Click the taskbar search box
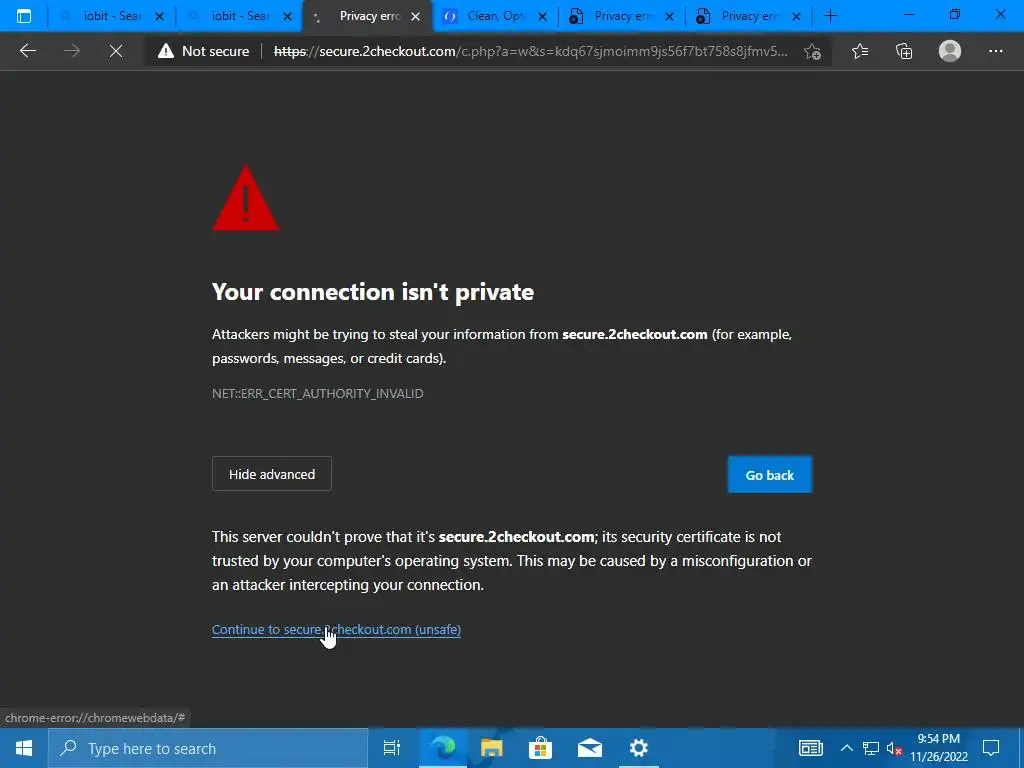 click(208, 748)
